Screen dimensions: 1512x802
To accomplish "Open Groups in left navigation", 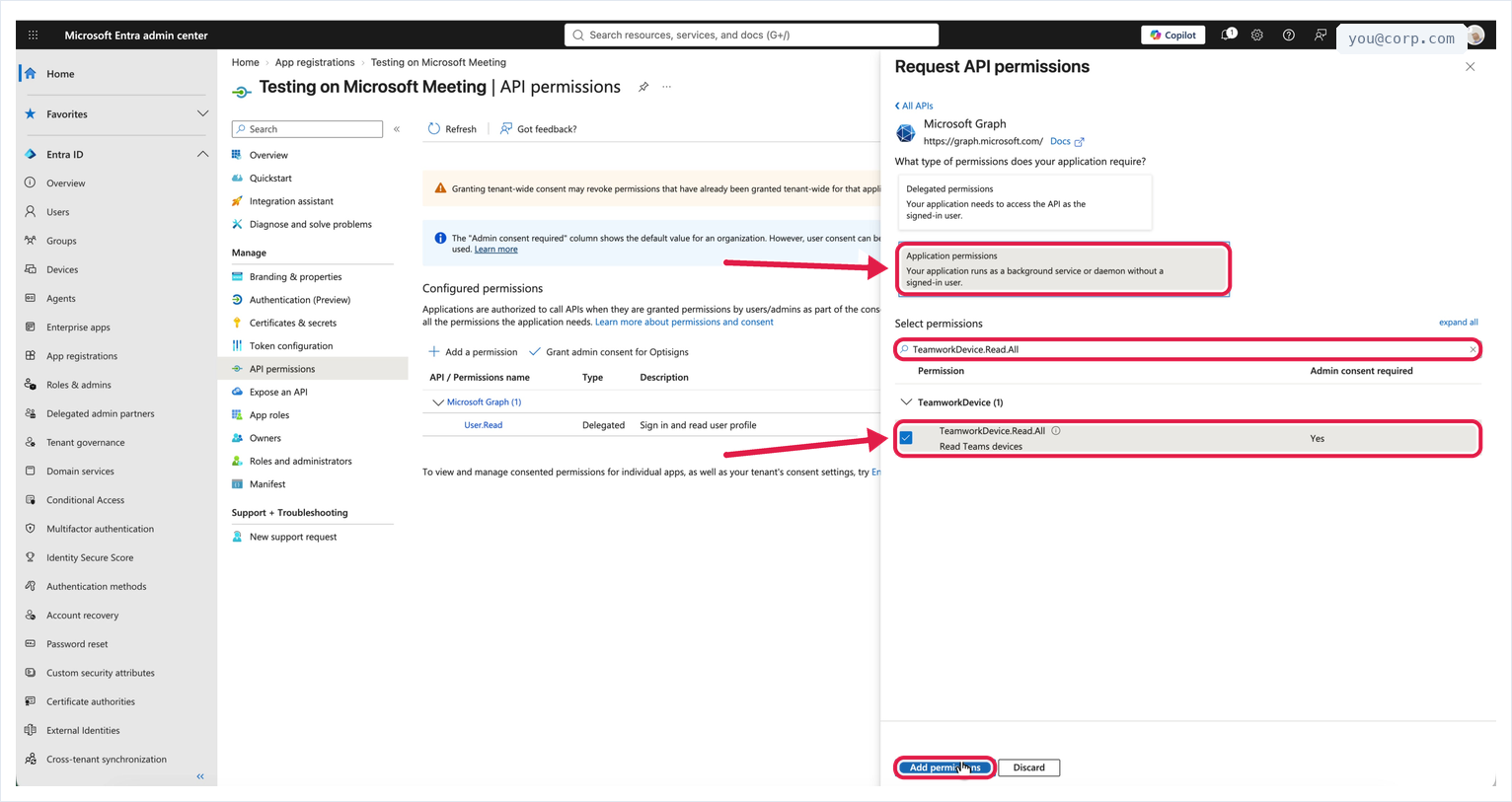I will click(61, 241).
